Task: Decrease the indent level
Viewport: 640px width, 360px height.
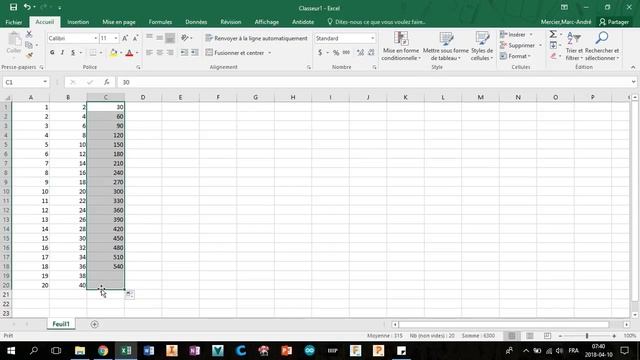Action: 184,53
